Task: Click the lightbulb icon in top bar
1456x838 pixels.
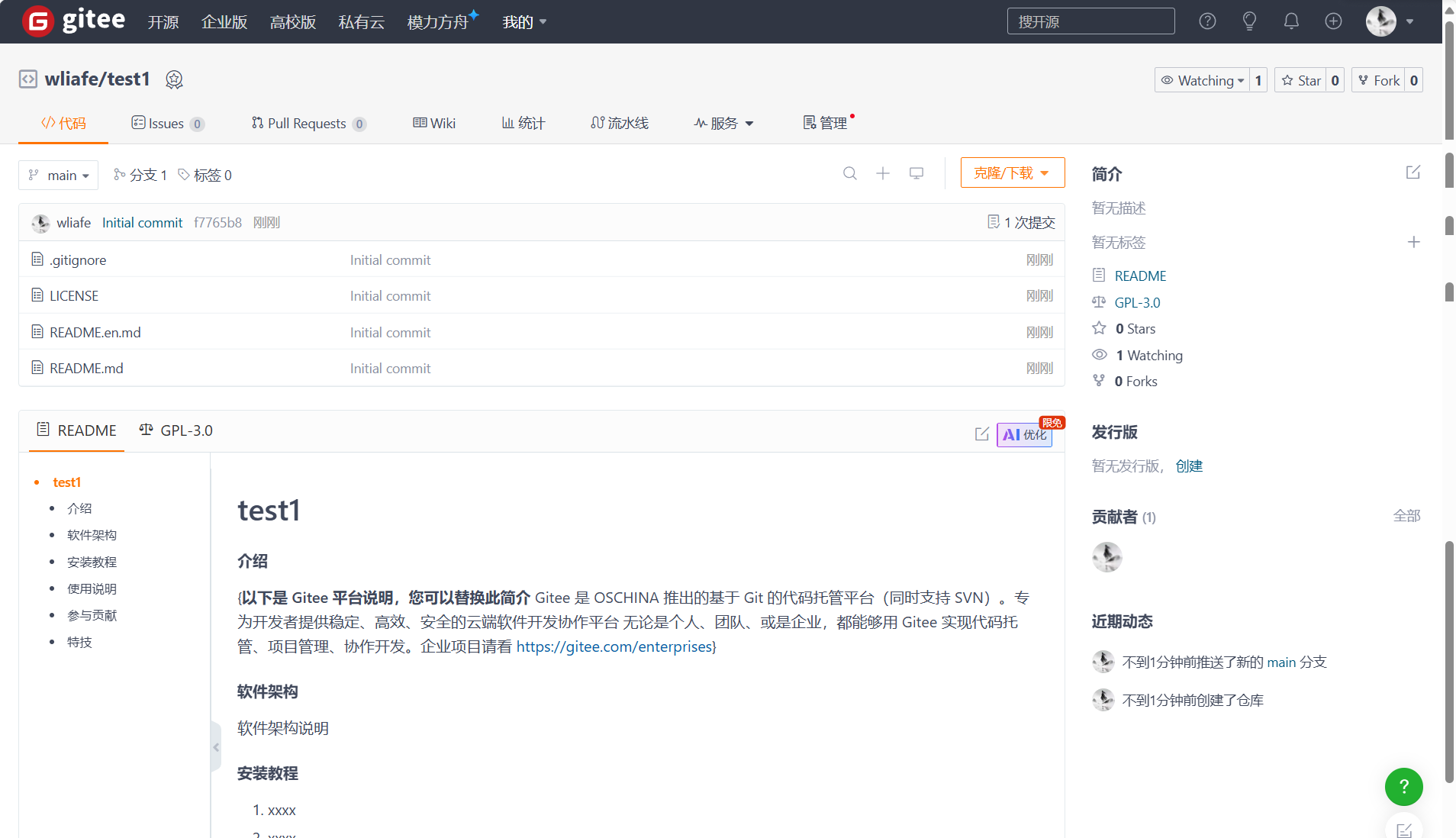Action: [x=1249, y=21]
